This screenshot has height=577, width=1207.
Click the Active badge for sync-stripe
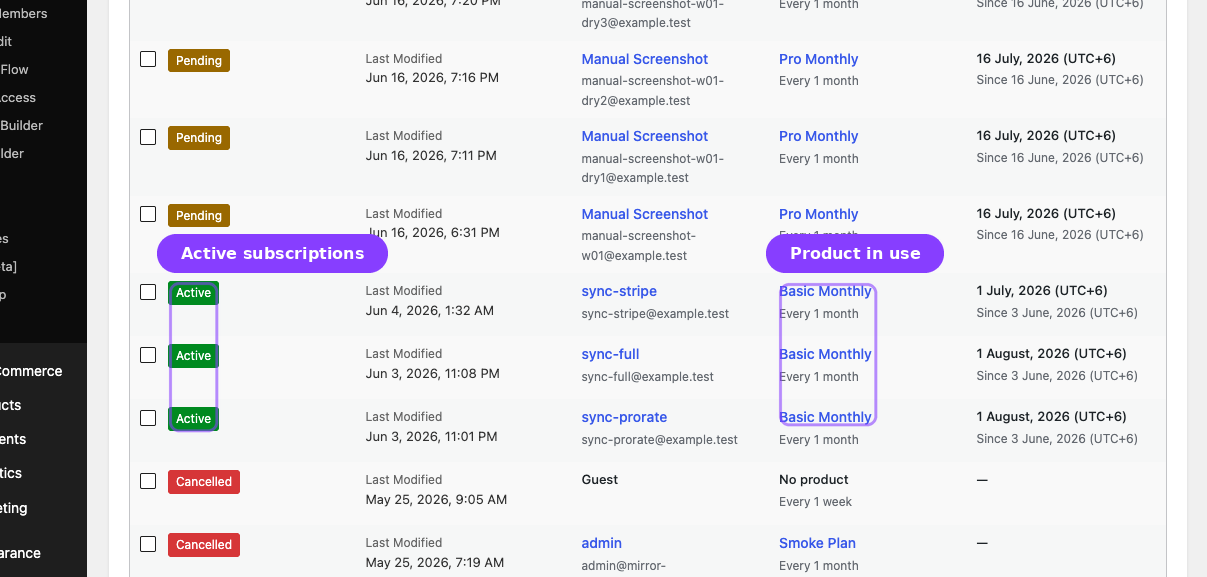pos(193,293)
